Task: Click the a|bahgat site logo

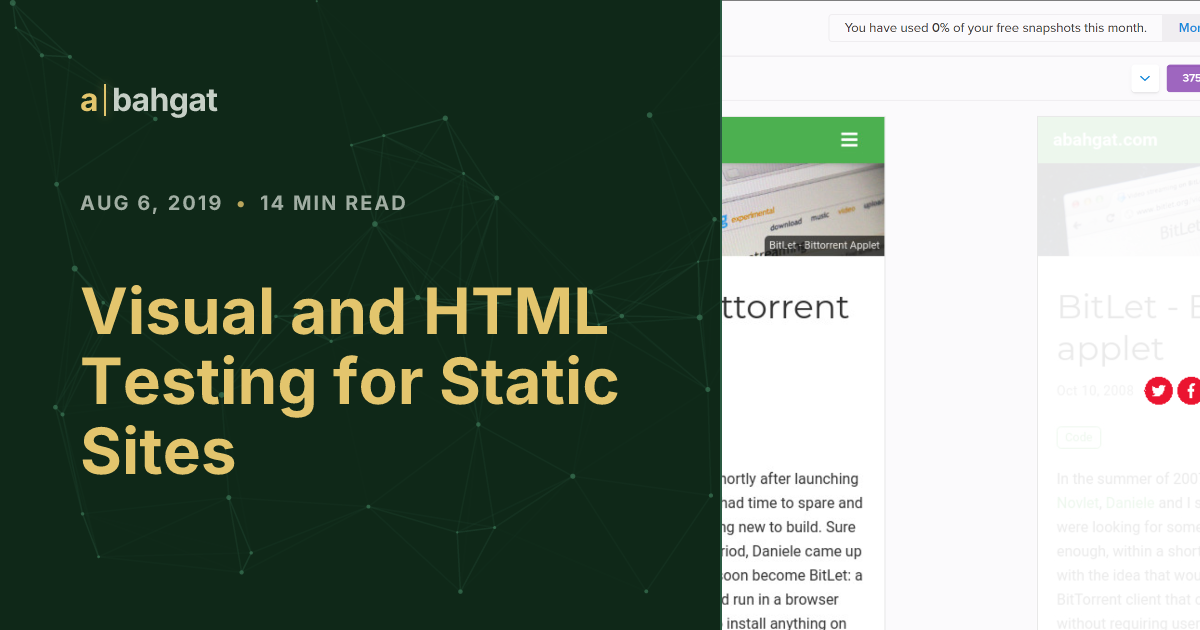Action: 148,100
